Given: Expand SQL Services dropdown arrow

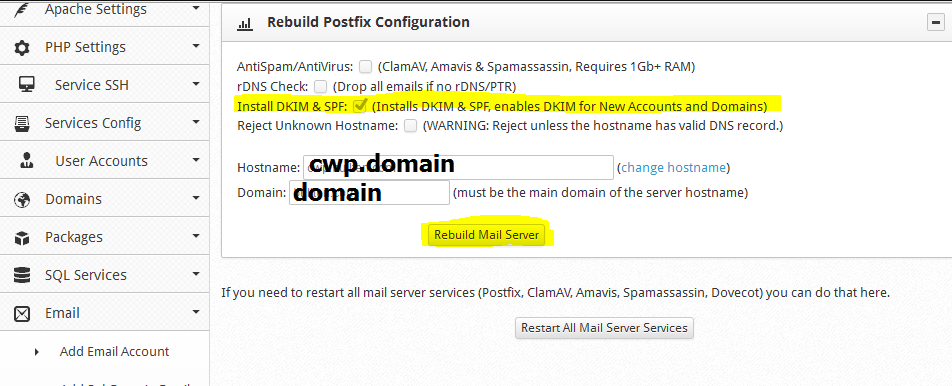Looking at the screenshot, I should 196,274.
